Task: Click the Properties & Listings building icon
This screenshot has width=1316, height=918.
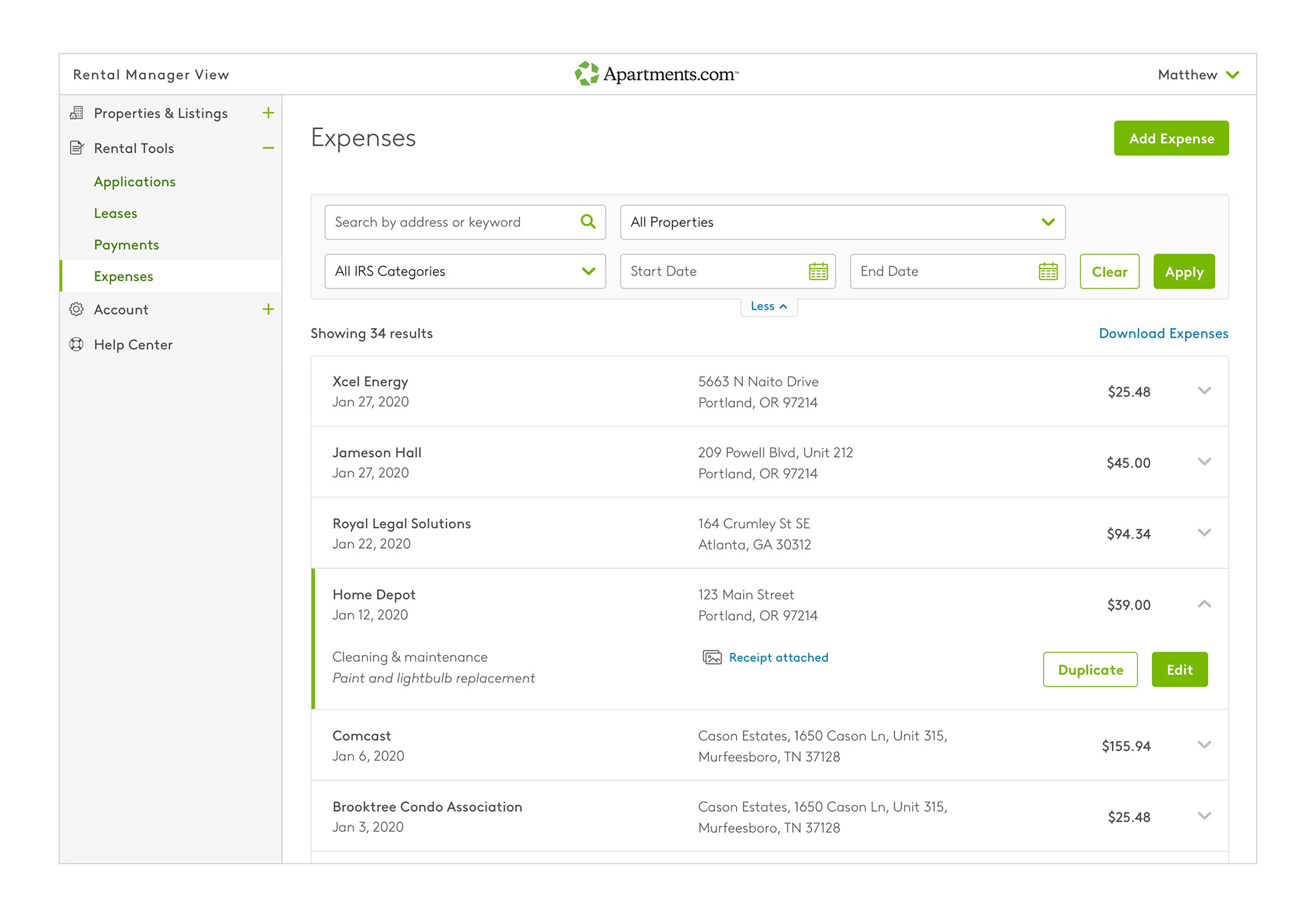Action: [x=77, y=113]
